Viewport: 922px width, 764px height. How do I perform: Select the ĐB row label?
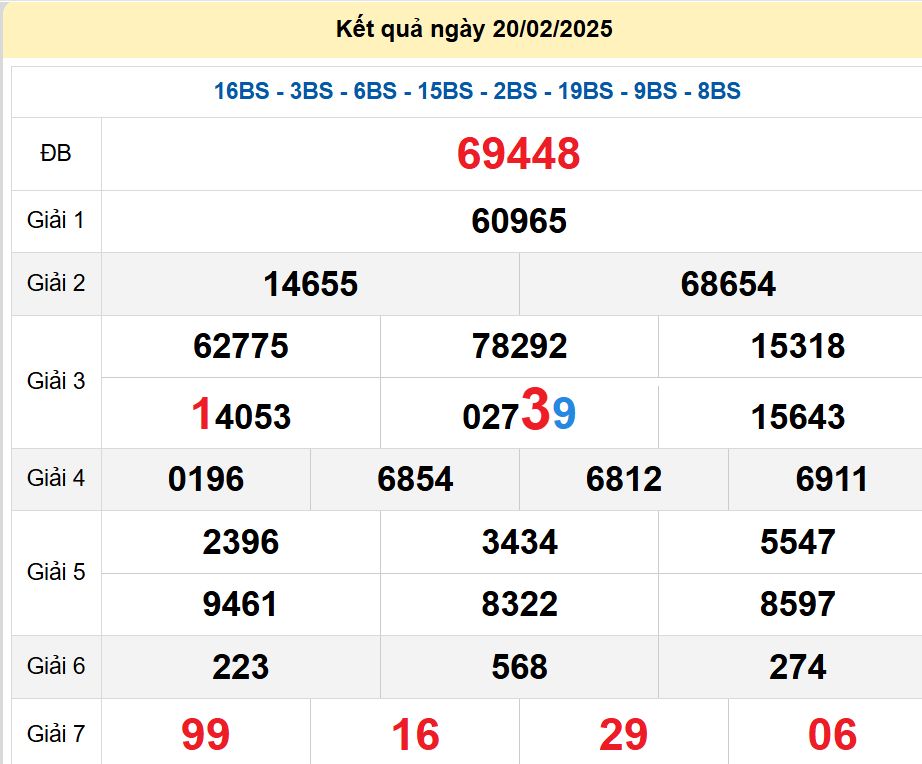56,154
